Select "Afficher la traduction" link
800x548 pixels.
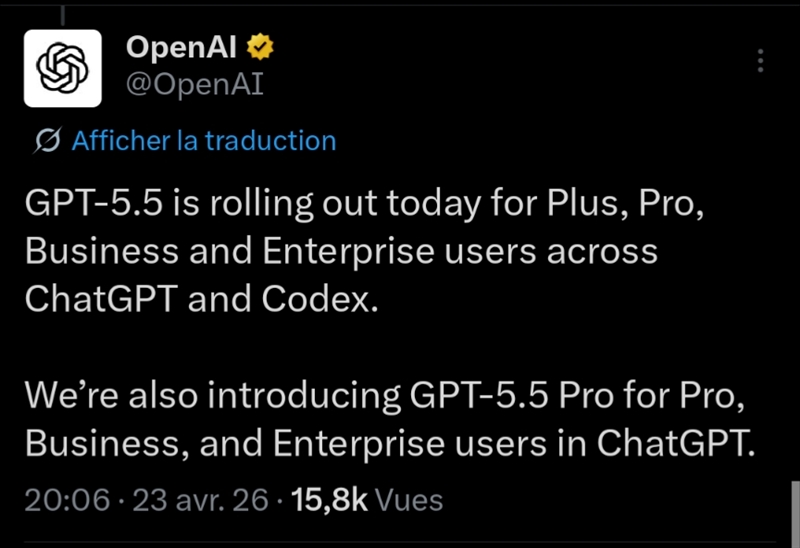point(204,141)
